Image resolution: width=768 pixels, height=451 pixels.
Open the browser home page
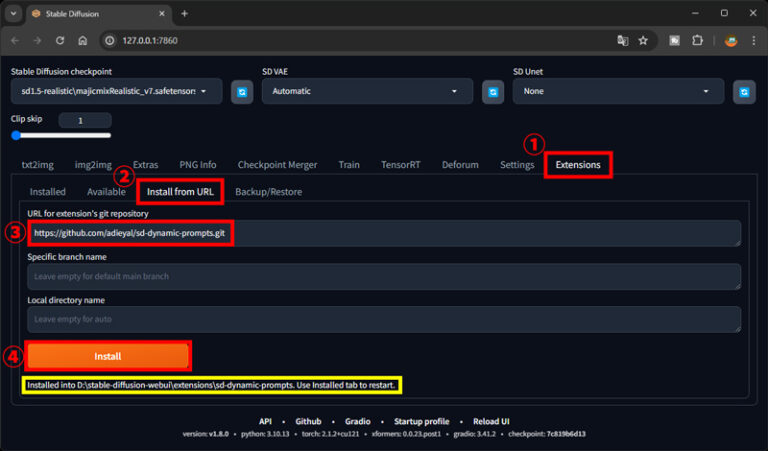tap(83, 41)
